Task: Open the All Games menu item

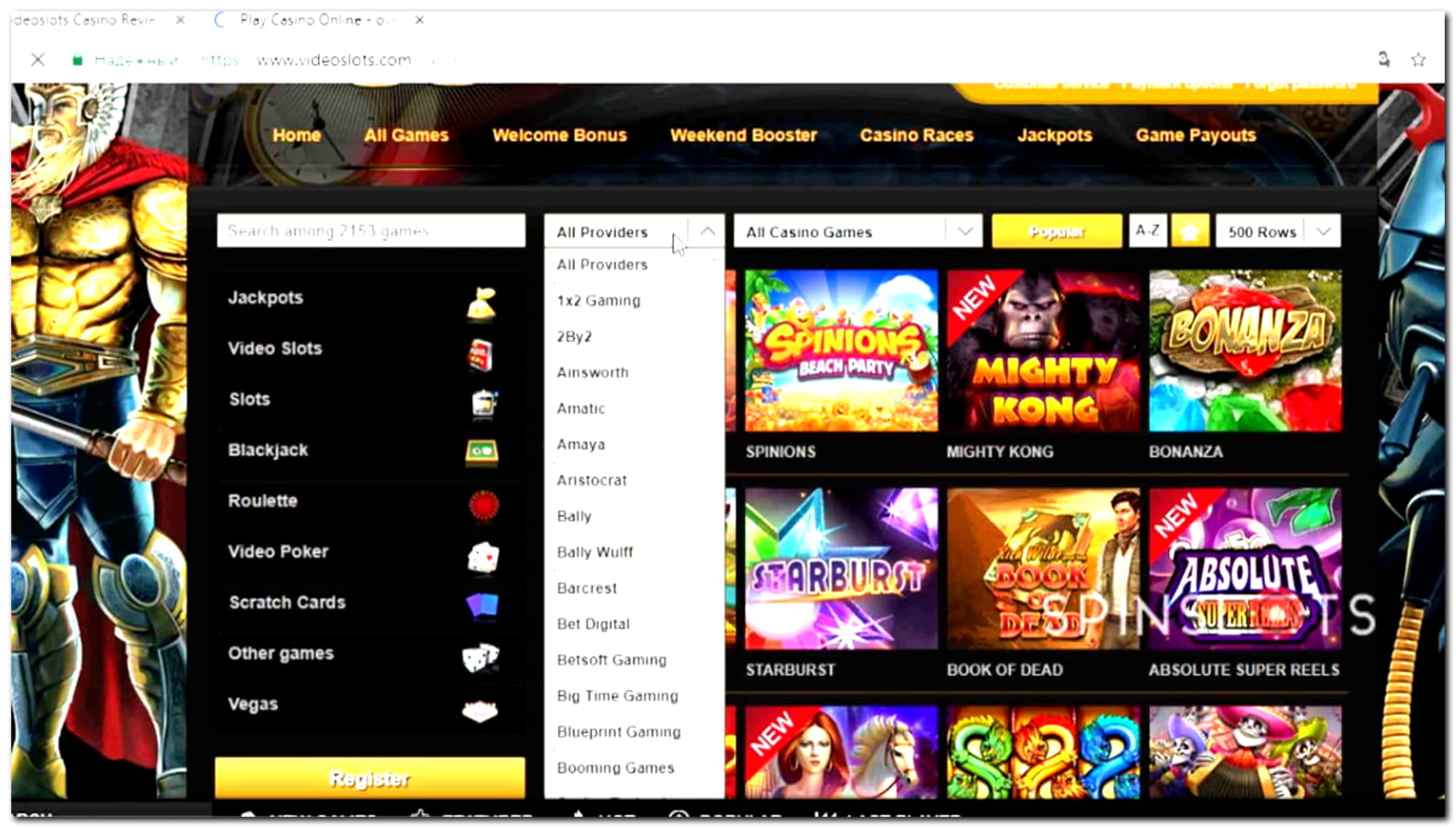Action: 406,136
